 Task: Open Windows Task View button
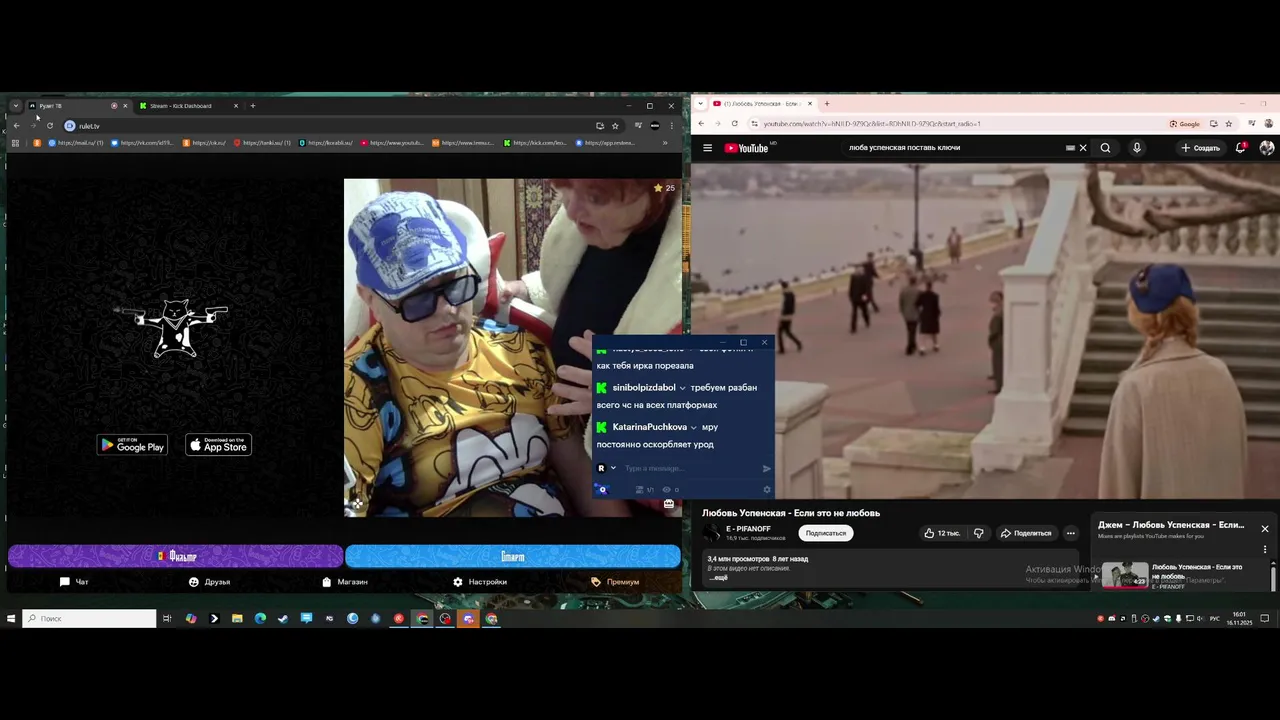point(167,618)
